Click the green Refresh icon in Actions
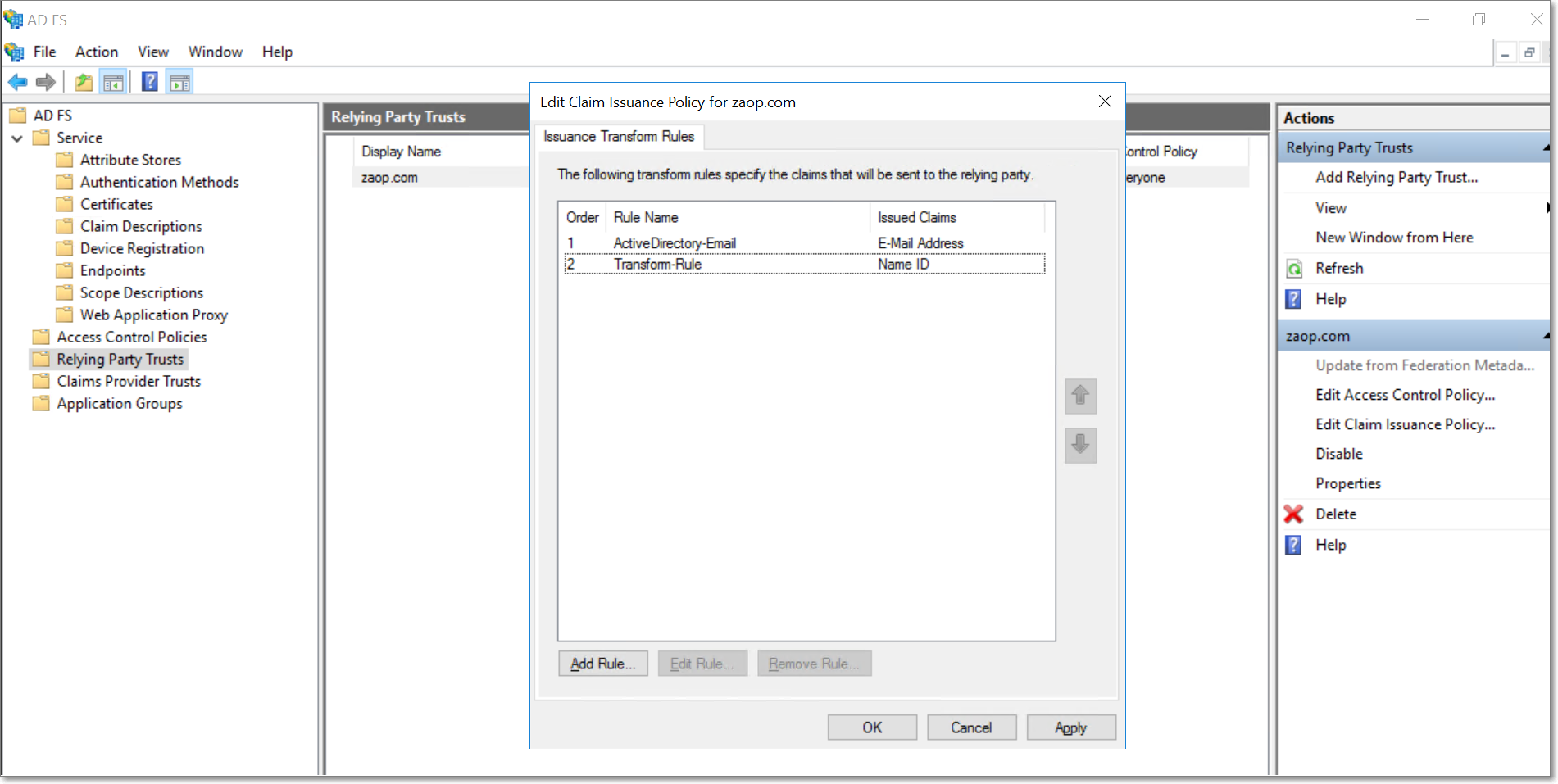1558x784 pixels. coord(1294,269)
